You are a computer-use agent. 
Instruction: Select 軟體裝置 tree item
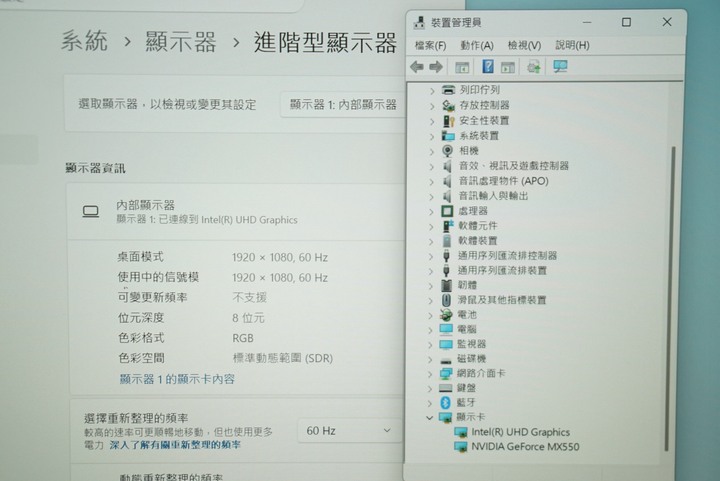tap(478, 240)
